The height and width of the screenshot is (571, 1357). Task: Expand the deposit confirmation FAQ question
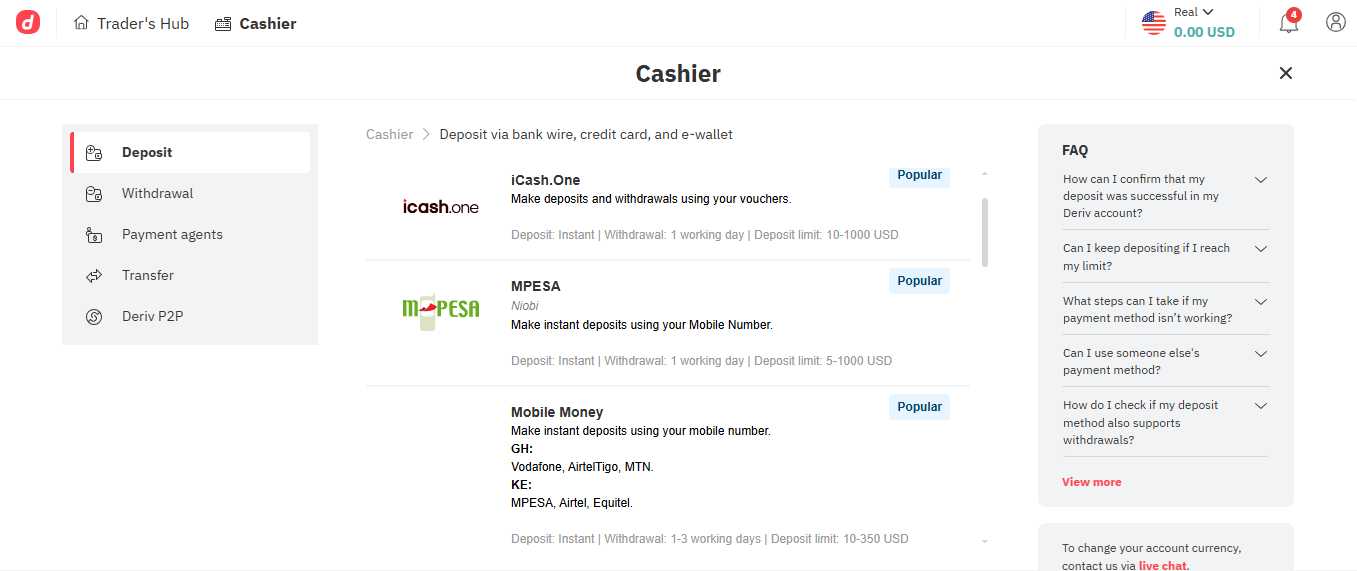pos(1261,180)
